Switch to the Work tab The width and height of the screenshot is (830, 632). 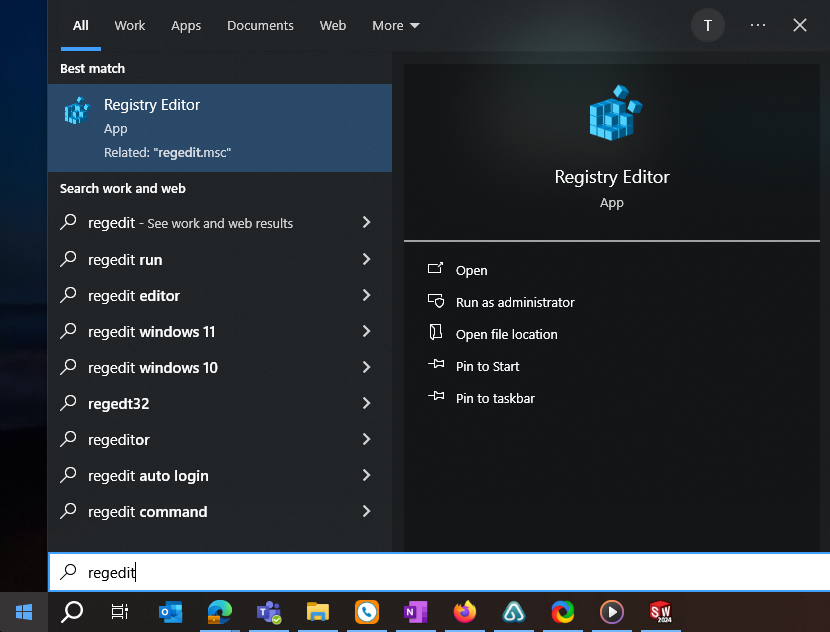click(x=130, y=25)
